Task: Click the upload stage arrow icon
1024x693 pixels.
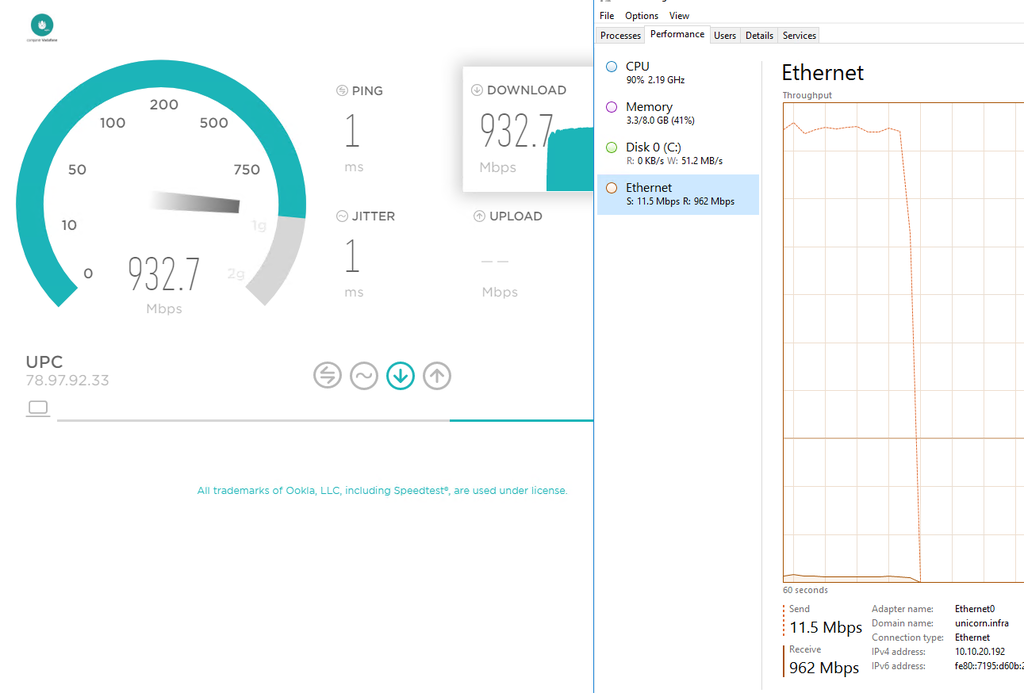Action: (x=437, y=375)
